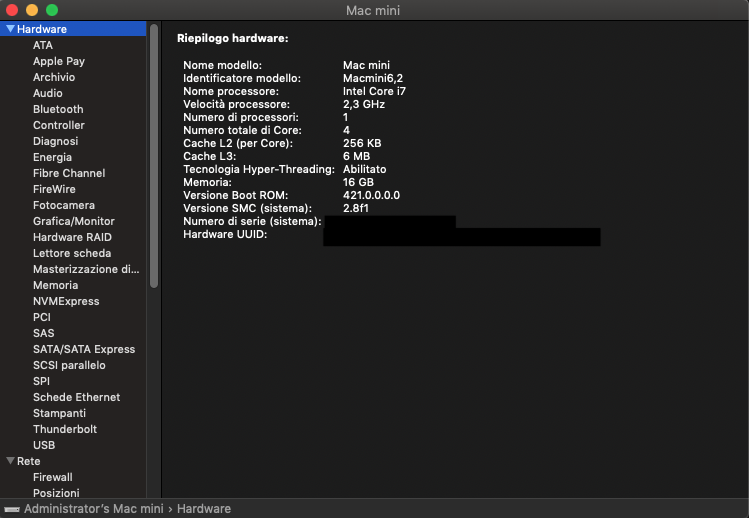The height and width of the screenshot is (518, 749).
Task: Minimize the window with yellow button
Action: (x=32, y=10)
